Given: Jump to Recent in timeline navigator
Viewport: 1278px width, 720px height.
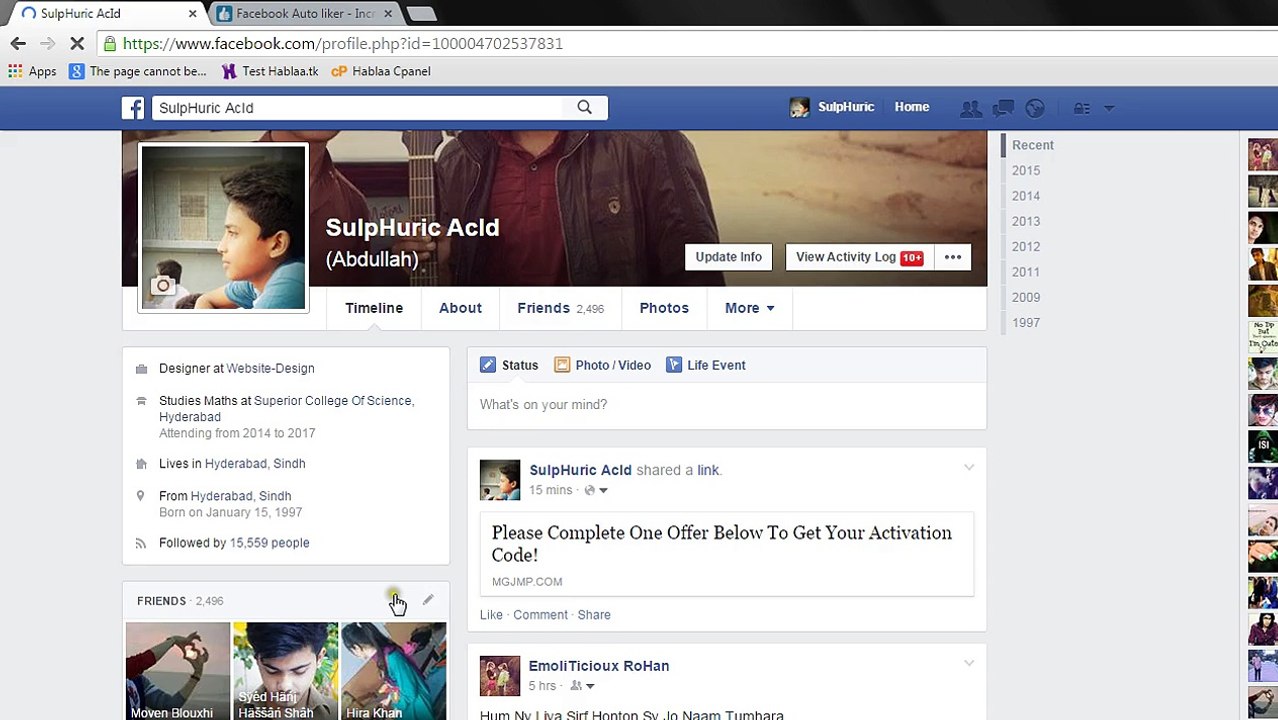Looking at the screenshot, I should (x=1033, y=145).
